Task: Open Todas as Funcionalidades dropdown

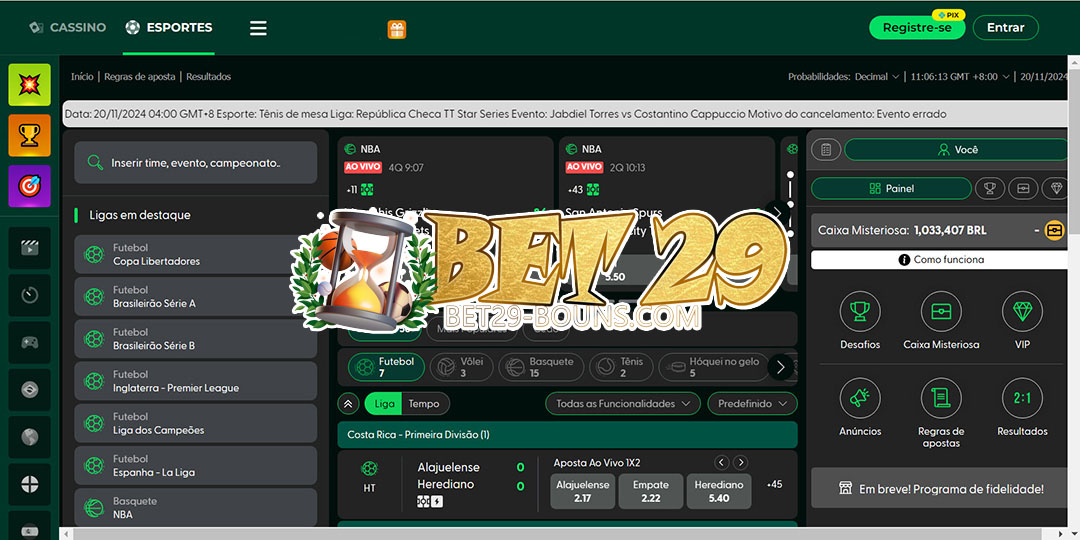Action: click(623, 404)
